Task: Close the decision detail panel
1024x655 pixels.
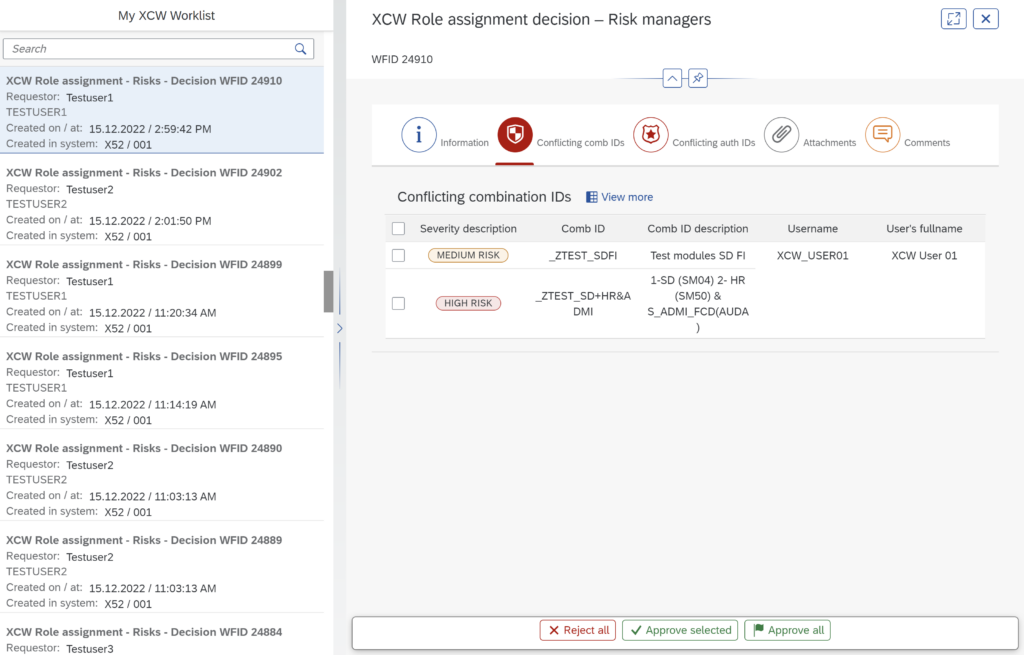Action: (x=985, y=19)
